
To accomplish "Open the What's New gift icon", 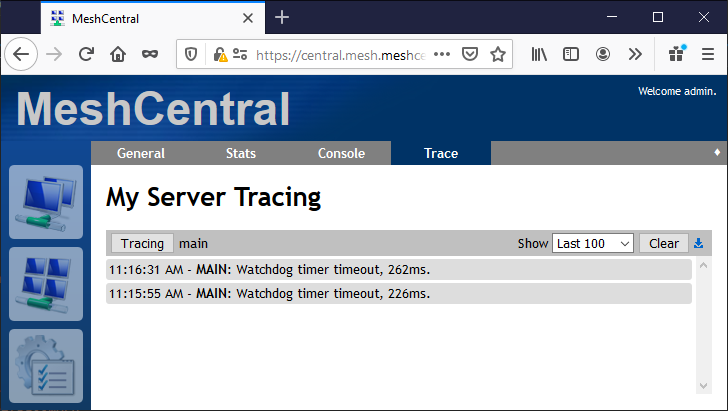I will click(x=676, y=53).
